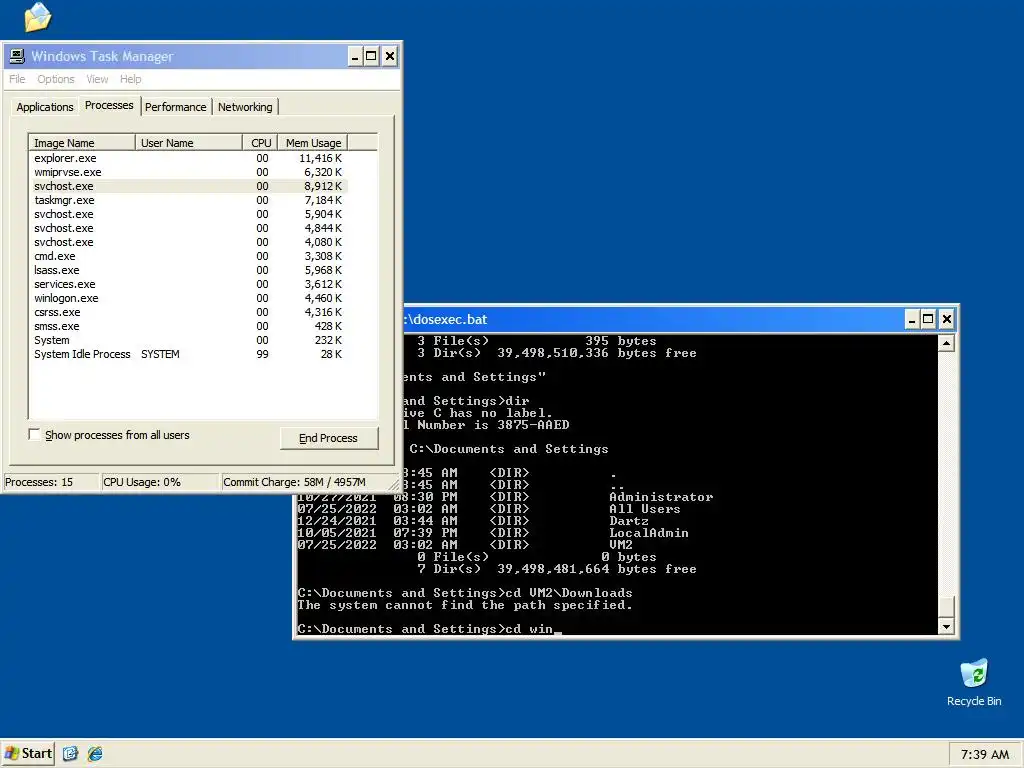Viewport: 1024px width, 768px height.
Task: Close the Windows Task Manager window
Action: point(389,56)
